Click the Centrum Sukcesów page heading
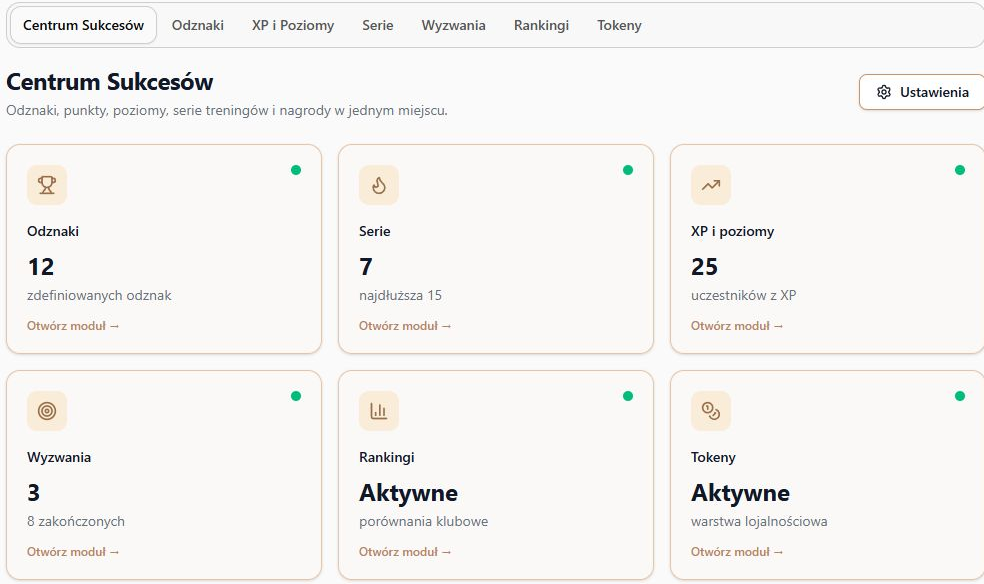984x584 pixels. click(110, 82)
